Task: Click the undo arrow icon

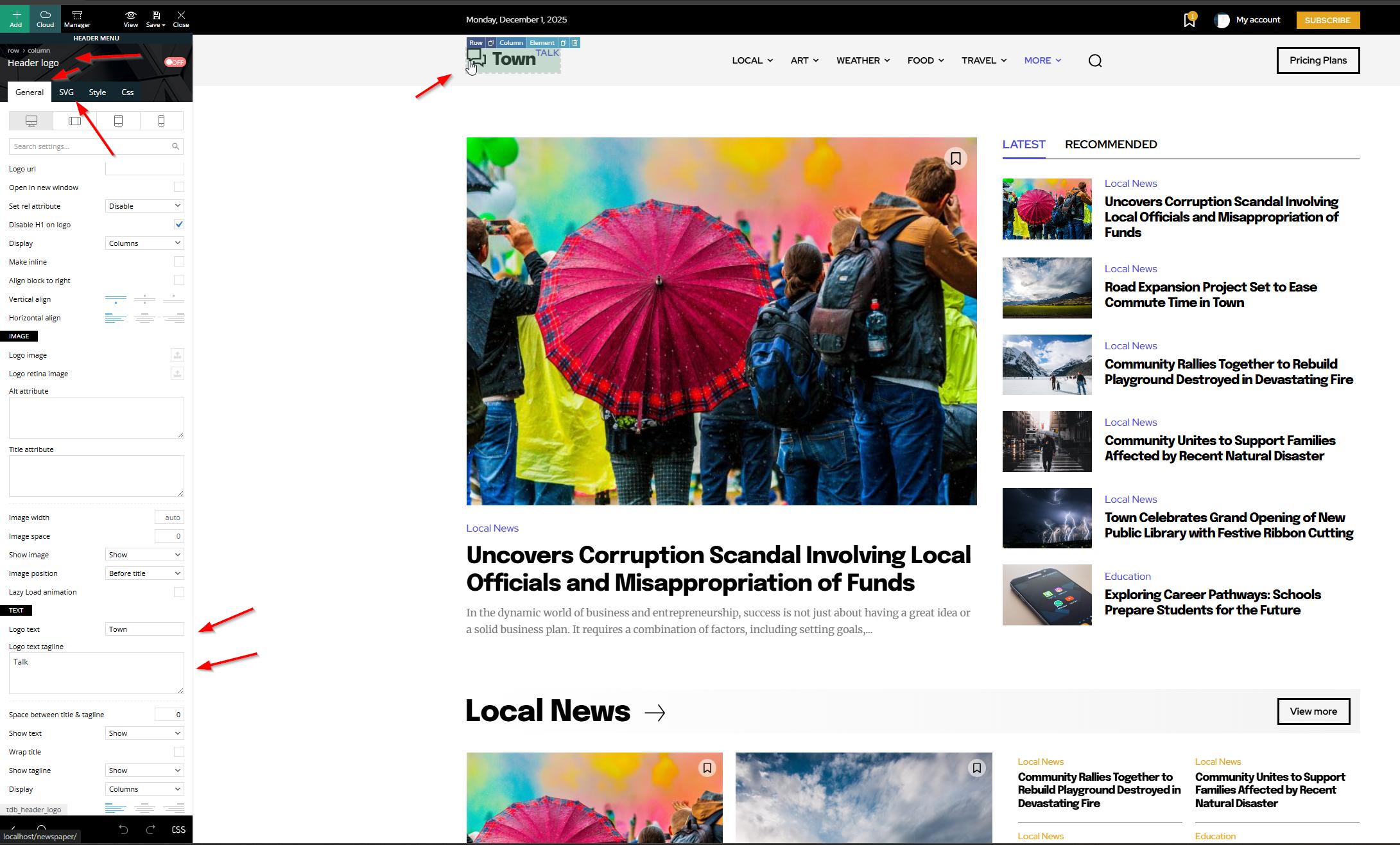Action: pyautogui.click(x=123, y=830)
